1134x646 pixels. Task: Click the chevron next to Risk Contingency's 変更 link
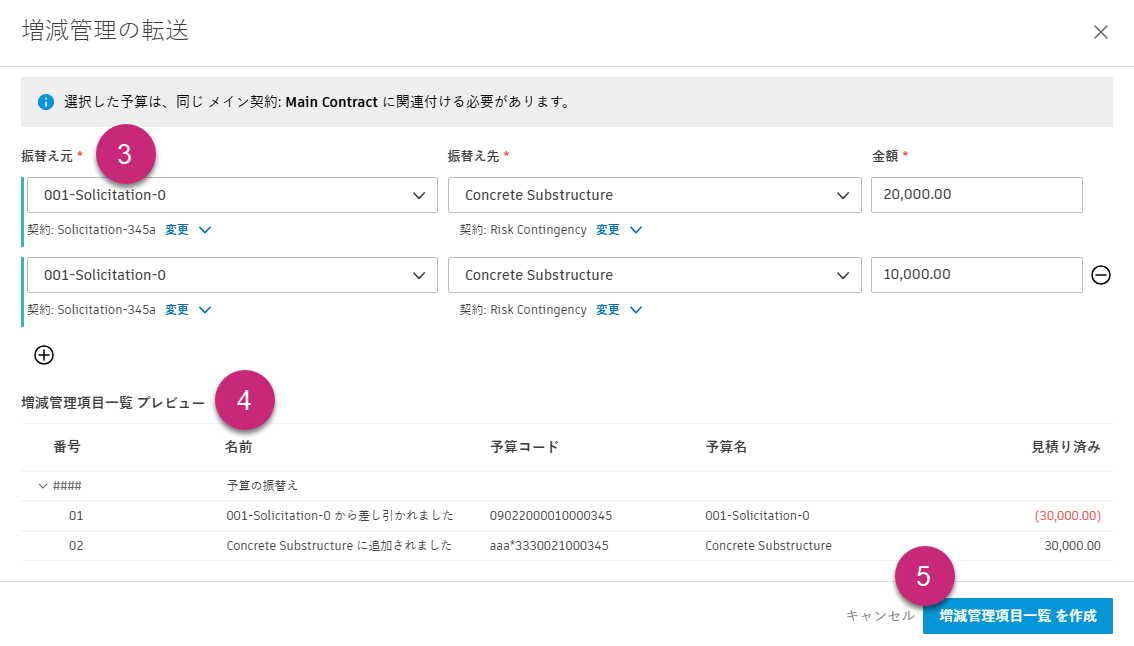[637, 229]
